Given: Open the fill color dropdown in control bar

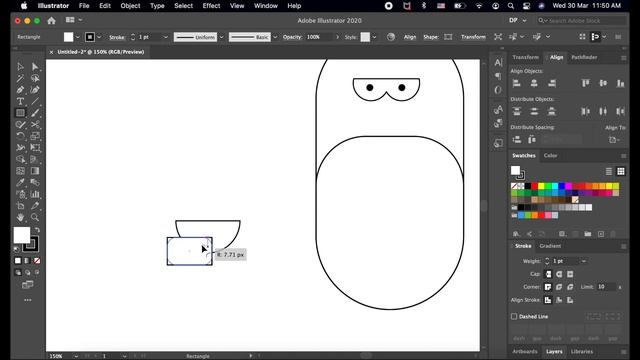Looking at the screenshot, I should click(78, 37).
